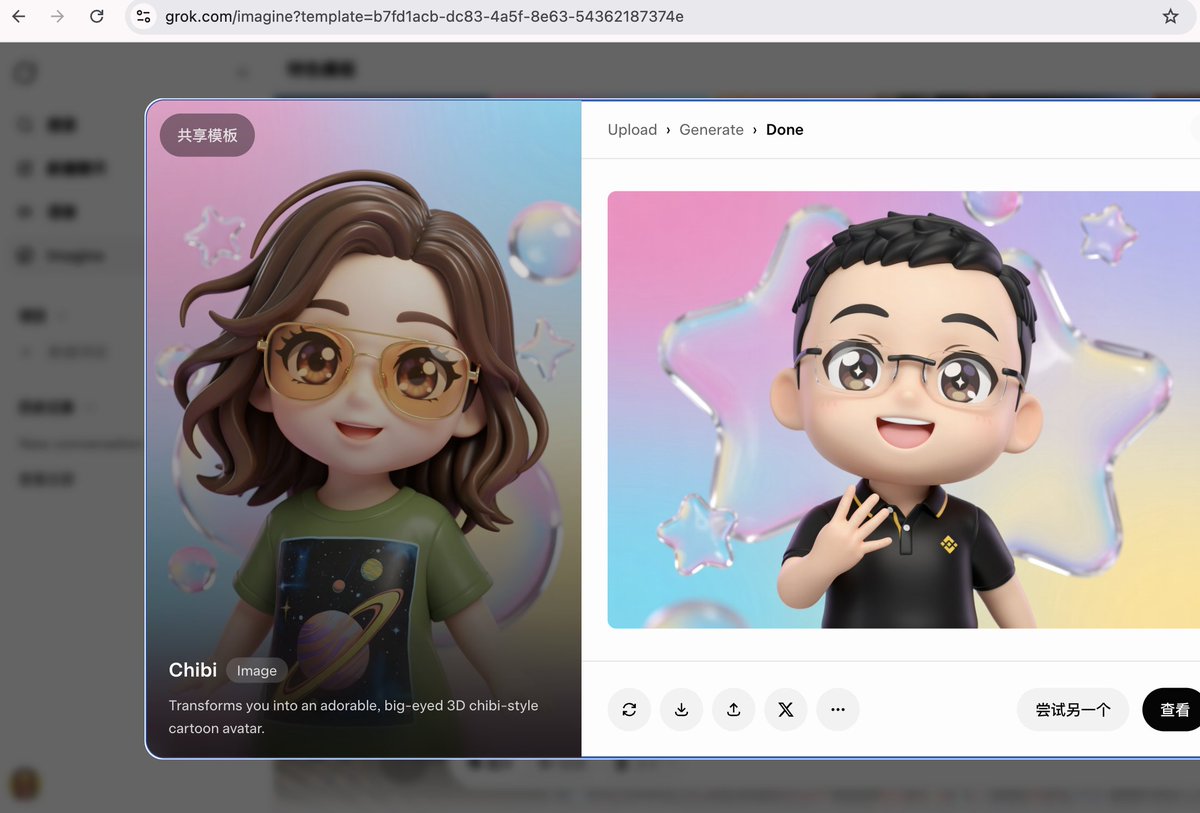This screenshot has width=1200, height=813.
Task: Open site information icon in address bar
Action: [x=144, y=16]
